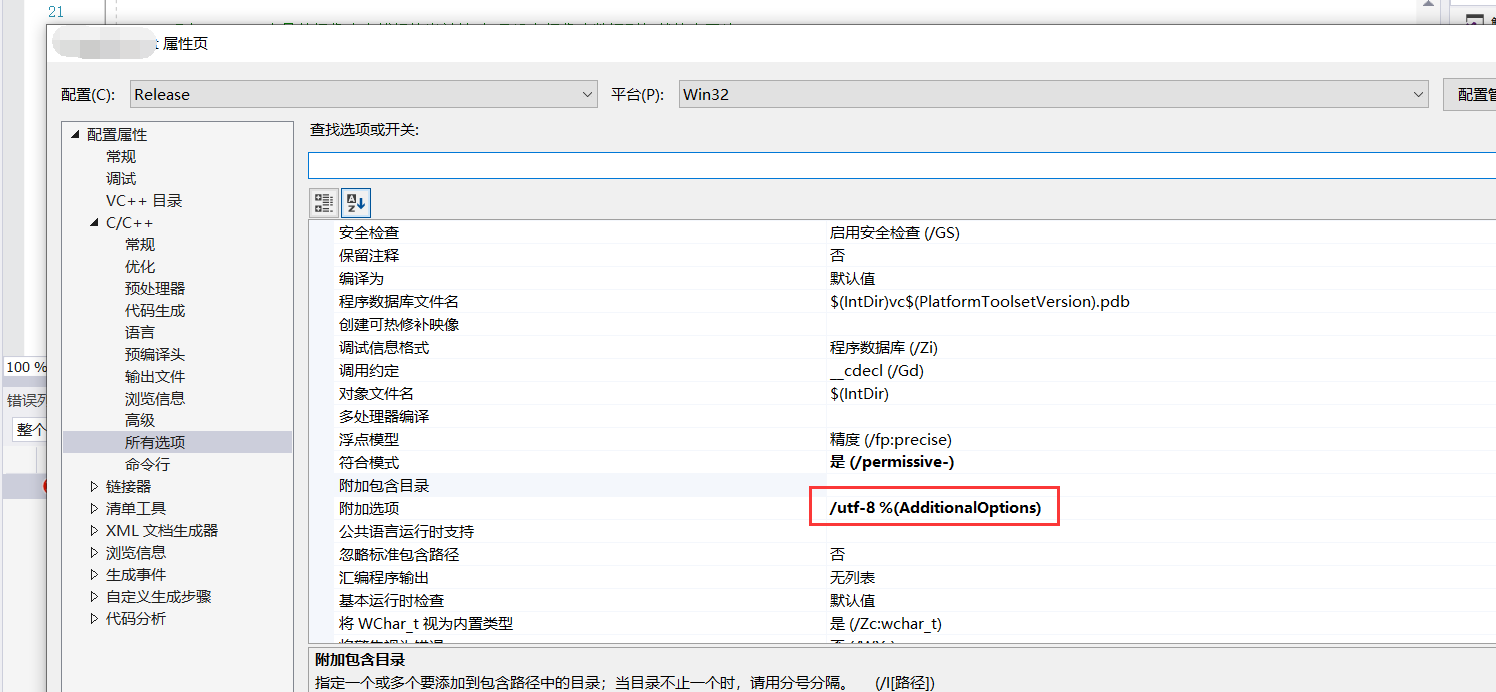
Task: Collapse the C/C++ tree node
Action: pos(93,222)
